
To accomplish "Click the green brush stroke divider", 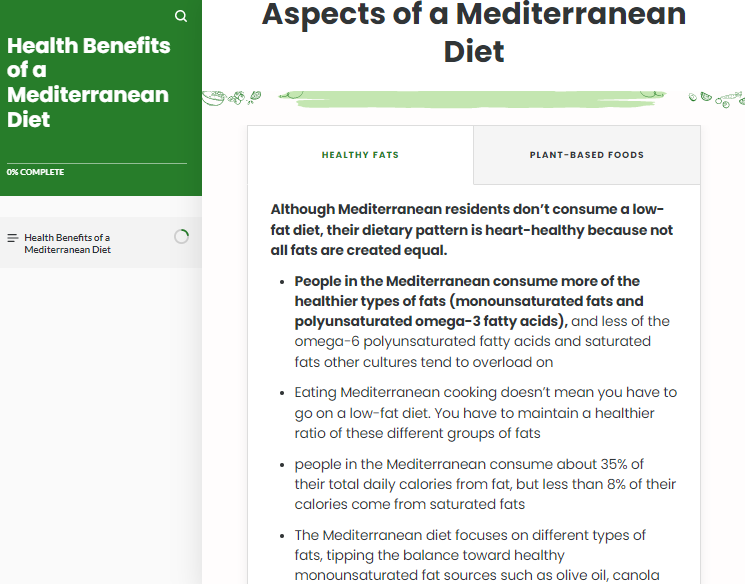I will 473,99.
